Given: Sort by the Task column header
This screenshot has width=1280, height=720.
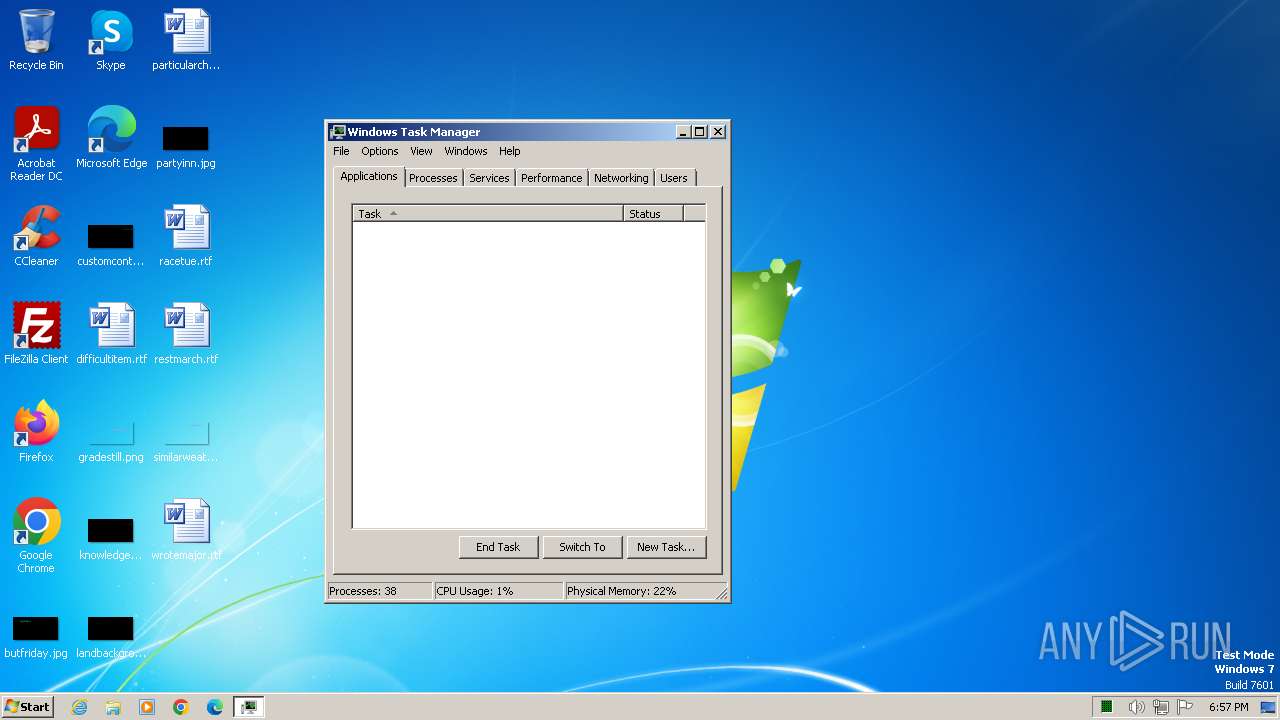Looking at the screenshot, I should (488, 214).
